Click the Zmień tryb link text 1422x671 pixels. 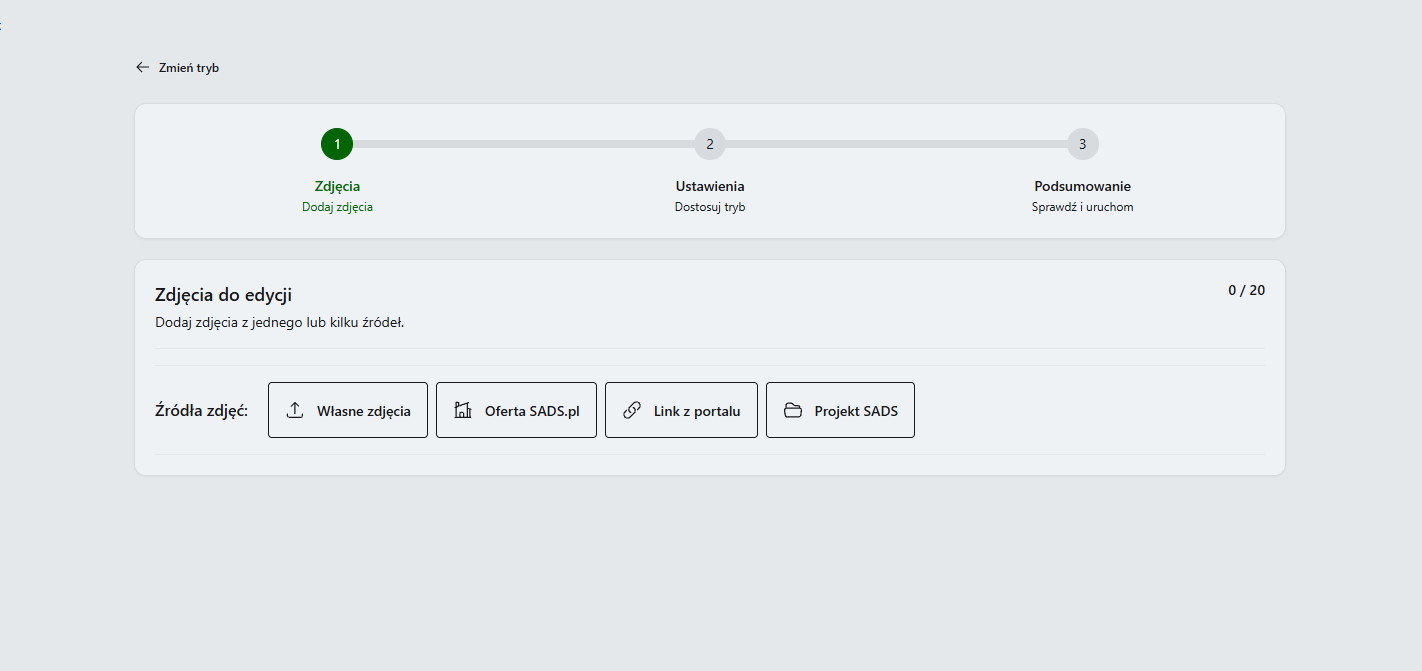point(189,68)
